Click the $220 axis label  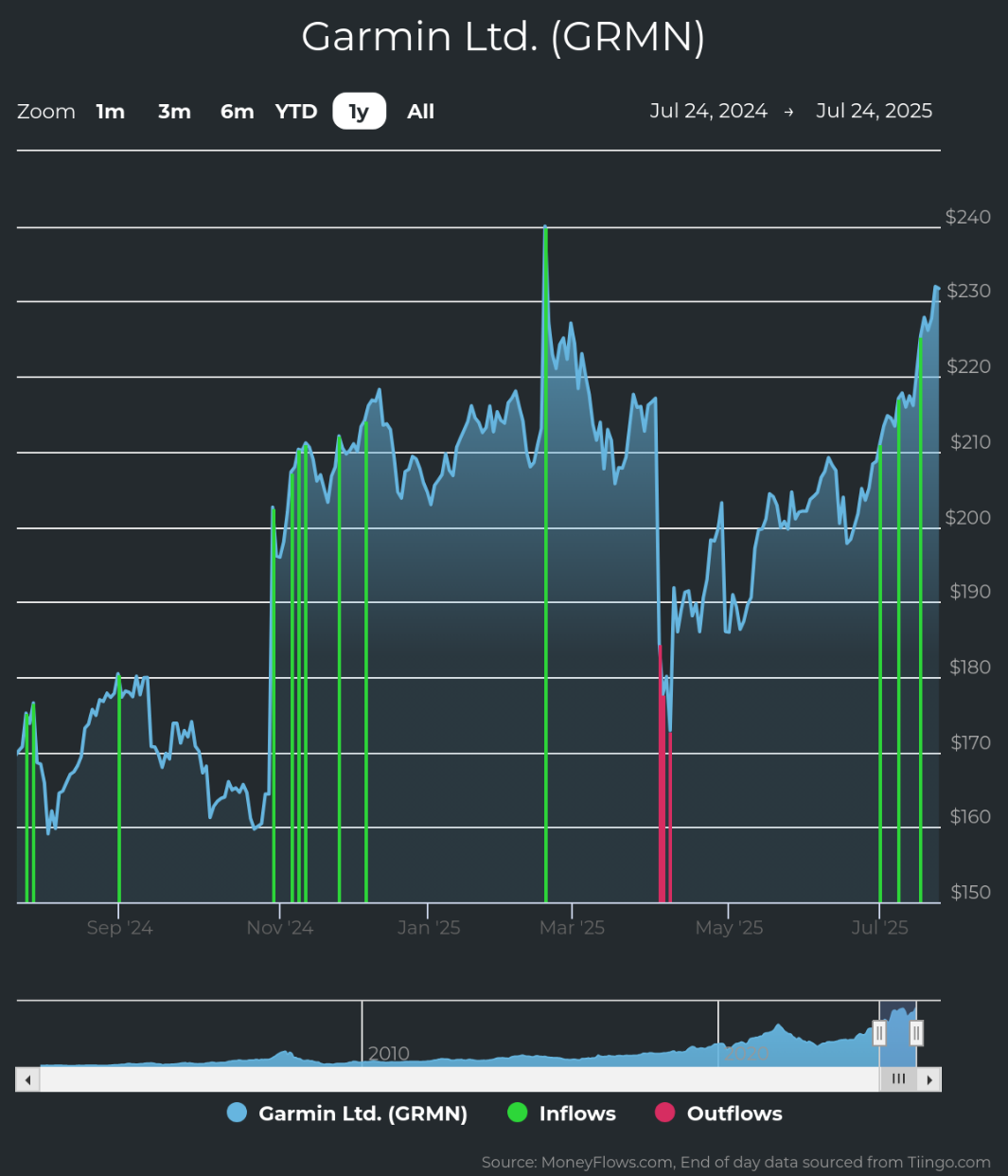(x=968, y=366)
